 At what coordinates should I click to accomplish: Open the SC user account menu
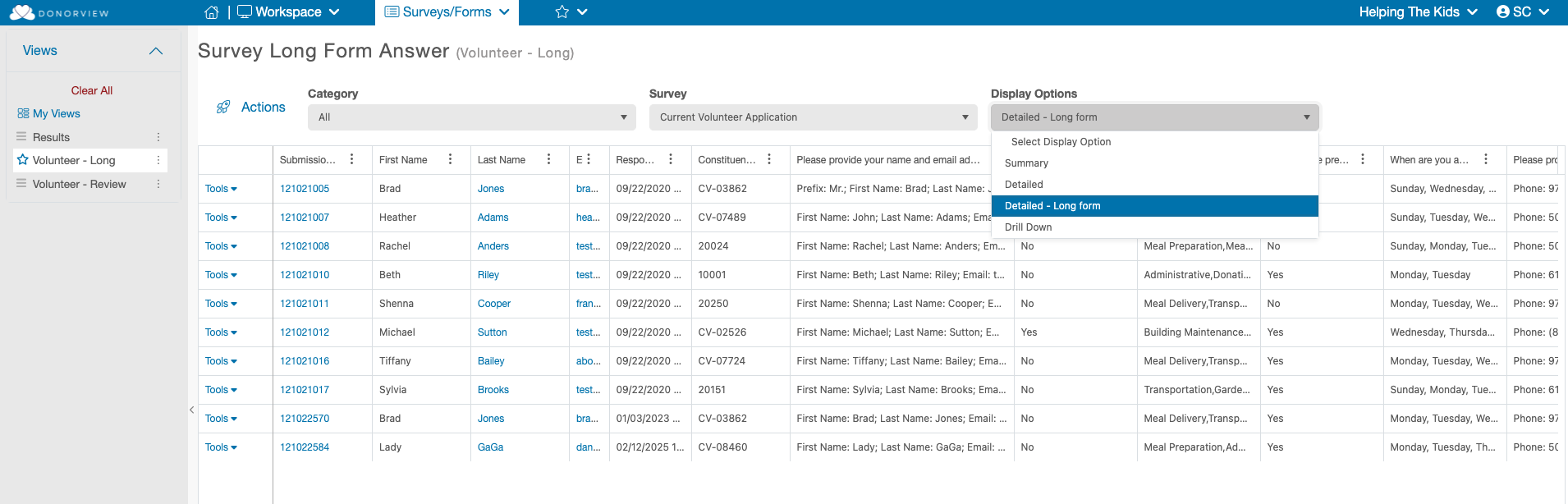pos(1522,12)
